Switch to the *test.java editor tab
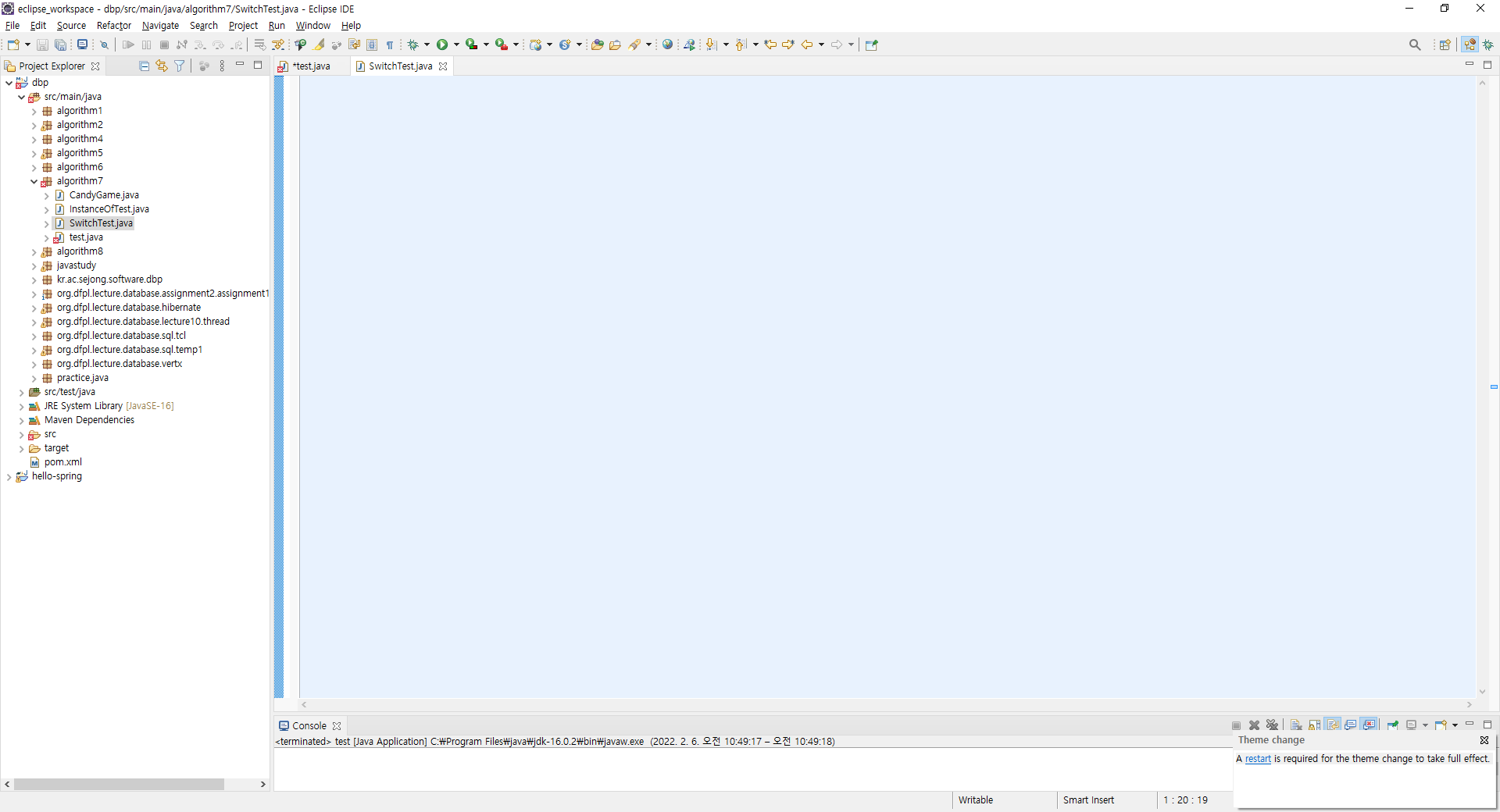1500x812 pixels. [x=311, y=66]
